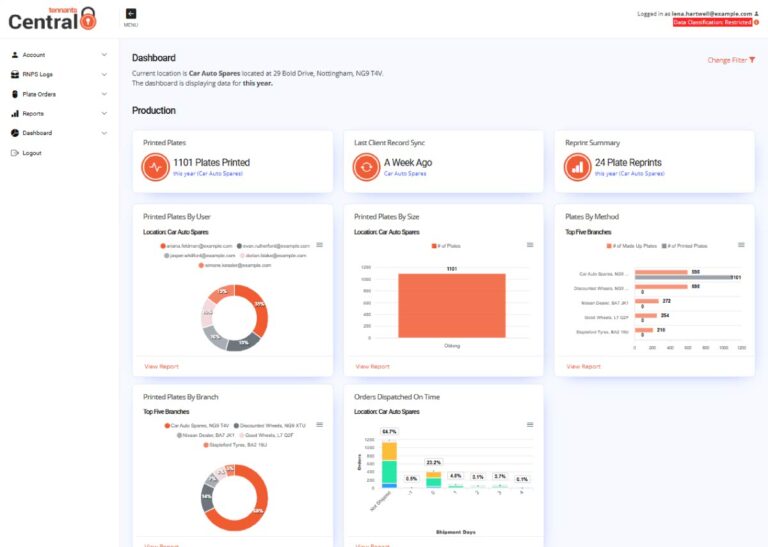Click the 23.2% stacked bar in the dispatch chart
The width and height of the screenshot is (768, 547).
[x=433, y=480]
